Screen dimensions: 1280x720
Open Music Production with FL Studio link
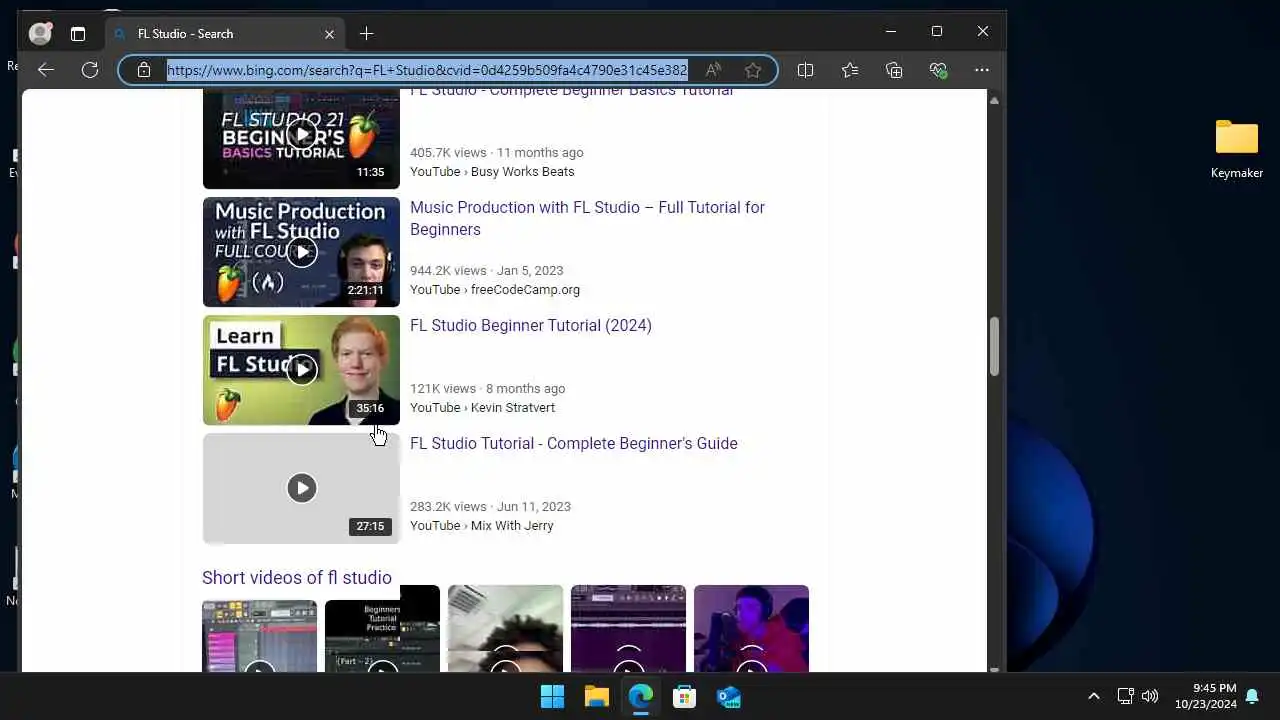coord(587,218)
